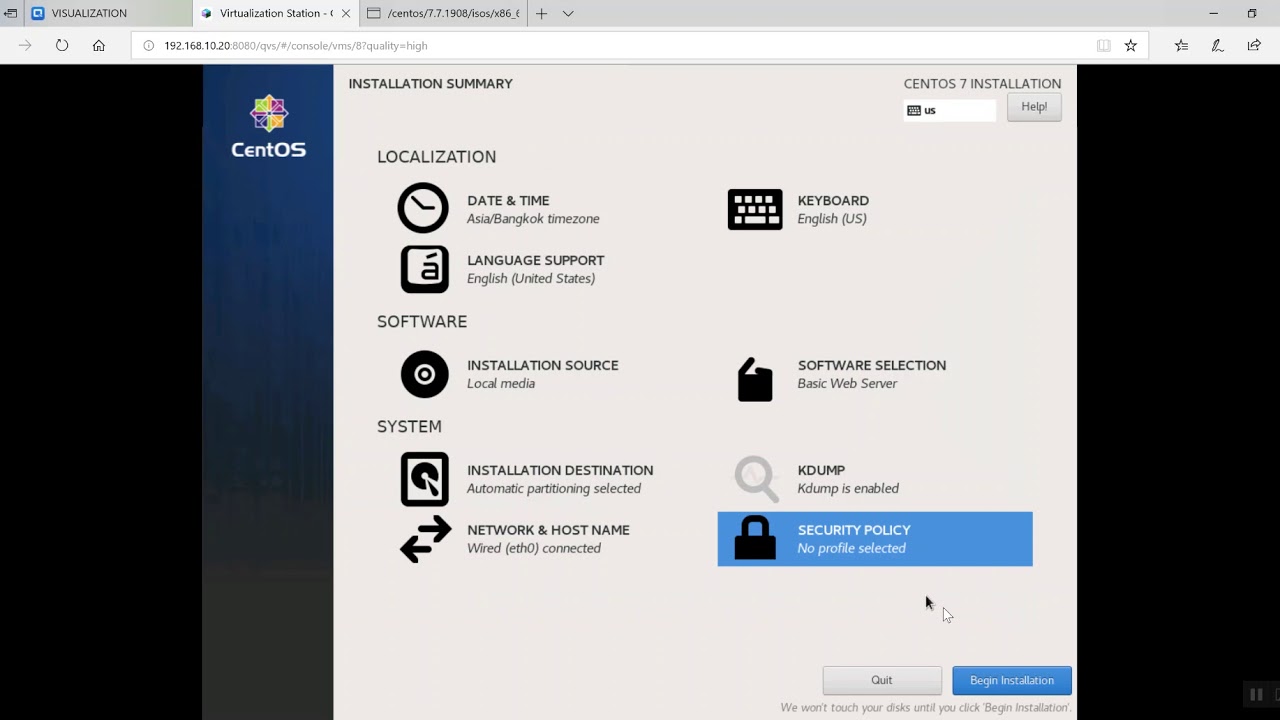Open the favorites hub icon
The width and height of the screenshot is (1280, 720).
point(1181,45)
